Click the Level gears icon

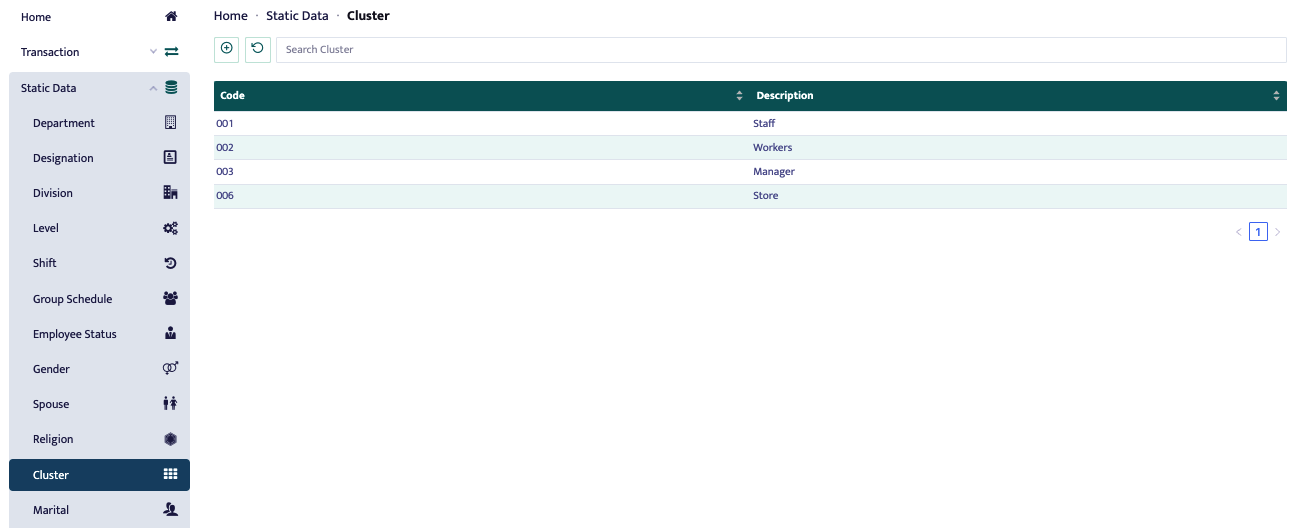[170, 228]
